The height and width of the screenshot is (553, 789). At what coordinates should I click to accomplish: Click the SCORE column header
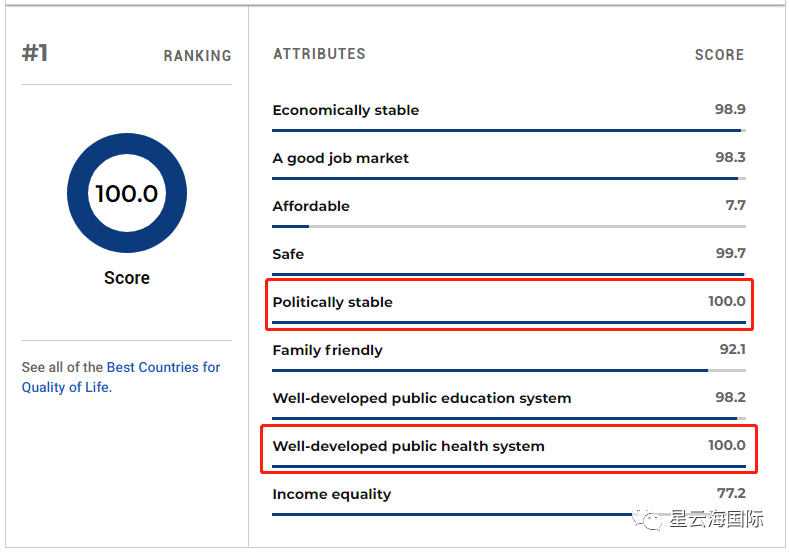[719, 55]
